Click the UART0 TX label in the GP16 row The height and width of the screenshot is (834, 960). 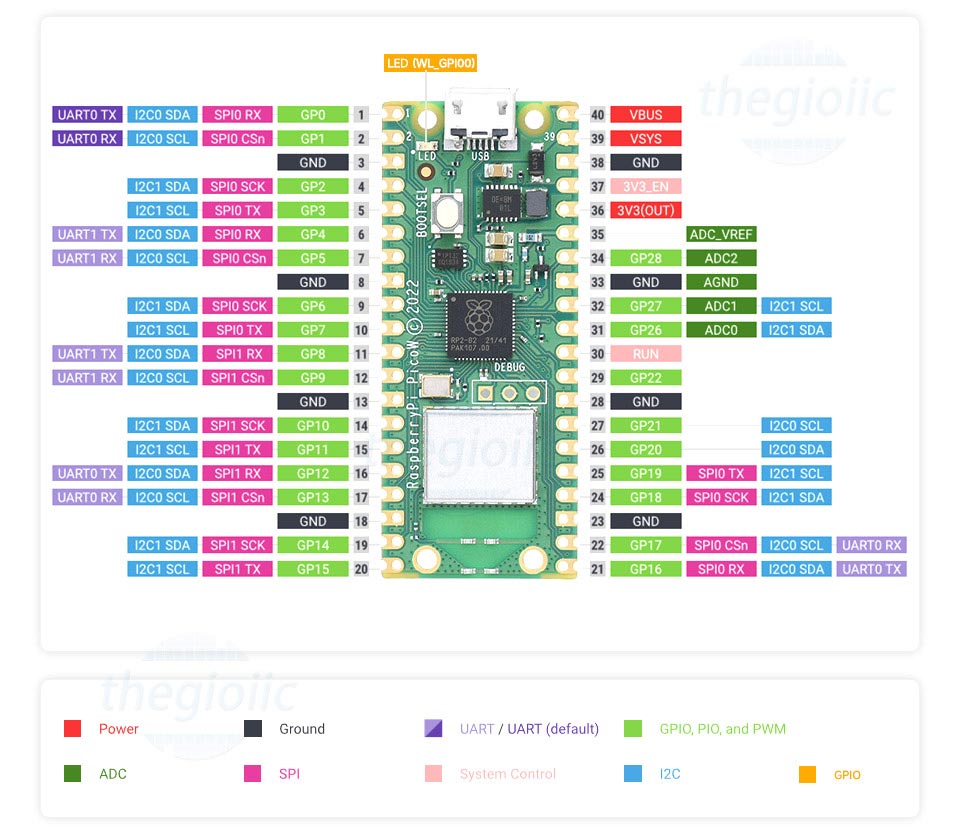(x=872, y=568)
